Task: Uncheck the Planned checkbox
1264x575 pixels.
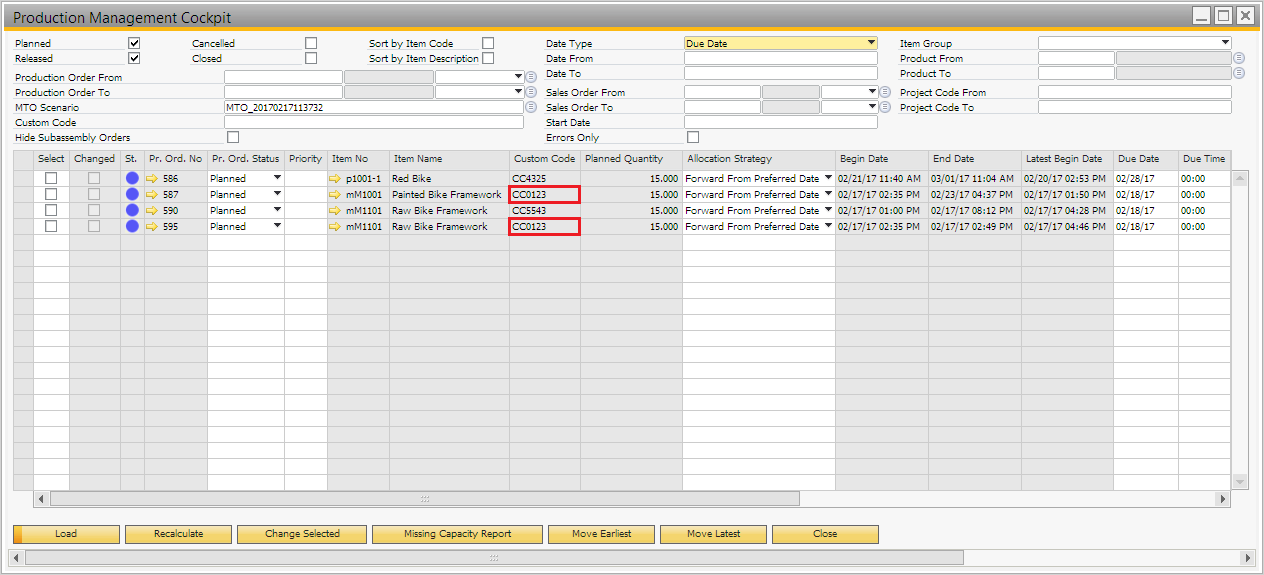Action: click(134, 43)
